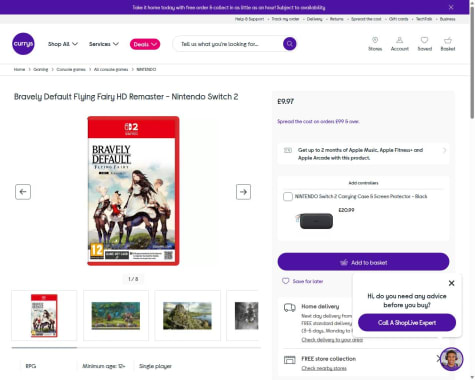Select the box art thumbnail
The width and height of the screenshot is (475, 380).
tap(44, 316)
